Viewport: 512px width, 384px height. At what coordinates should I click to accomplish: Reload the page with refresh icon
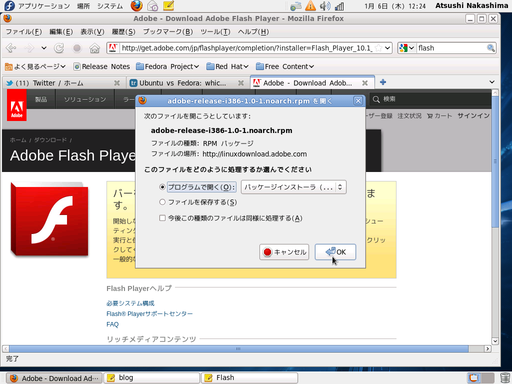(59, 48)
